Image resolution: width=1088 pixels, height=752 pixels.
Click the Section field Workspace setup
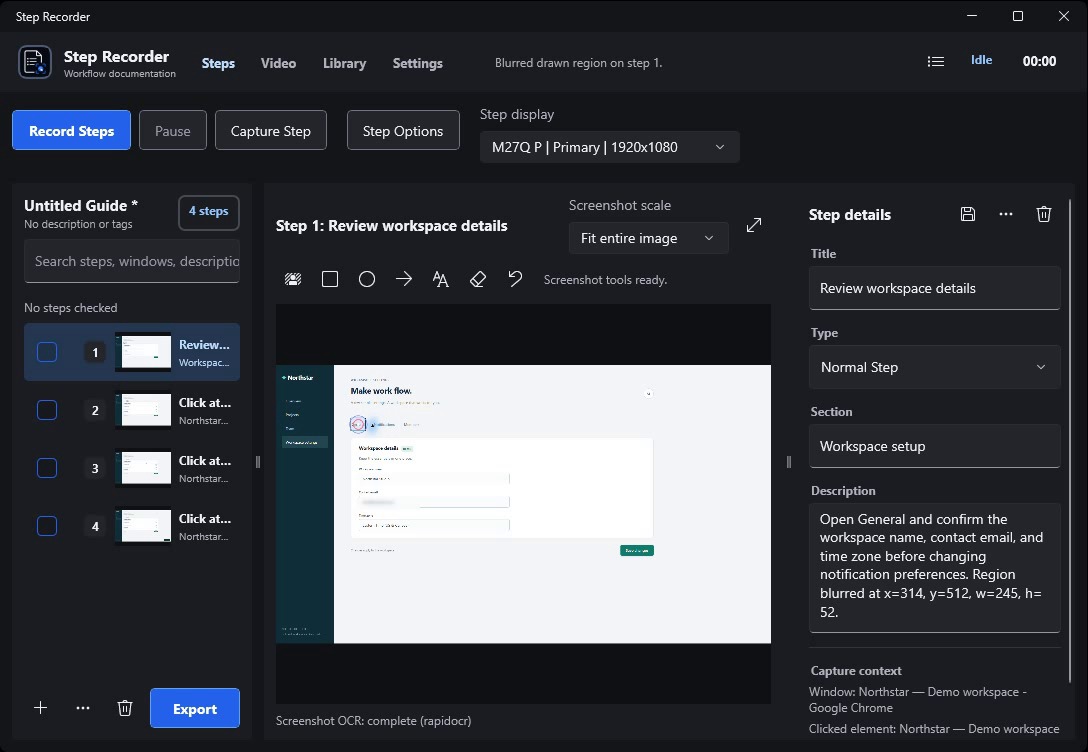934,446
